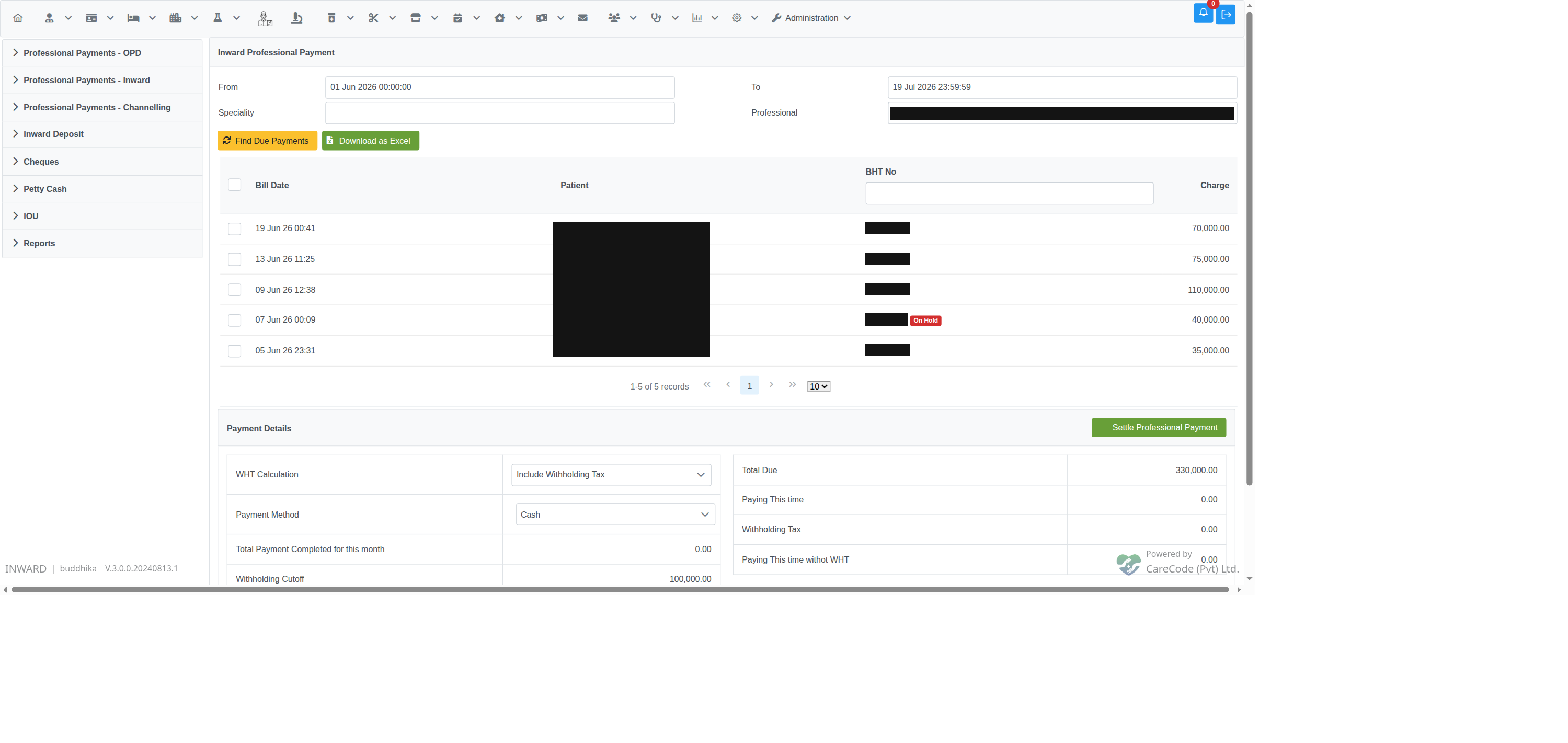Image resolution: width=1568 pixels, height=743 pixels.
Task: Open the scissors theatre menu icon
Action: pyautogui.click(x=373, y=18)
